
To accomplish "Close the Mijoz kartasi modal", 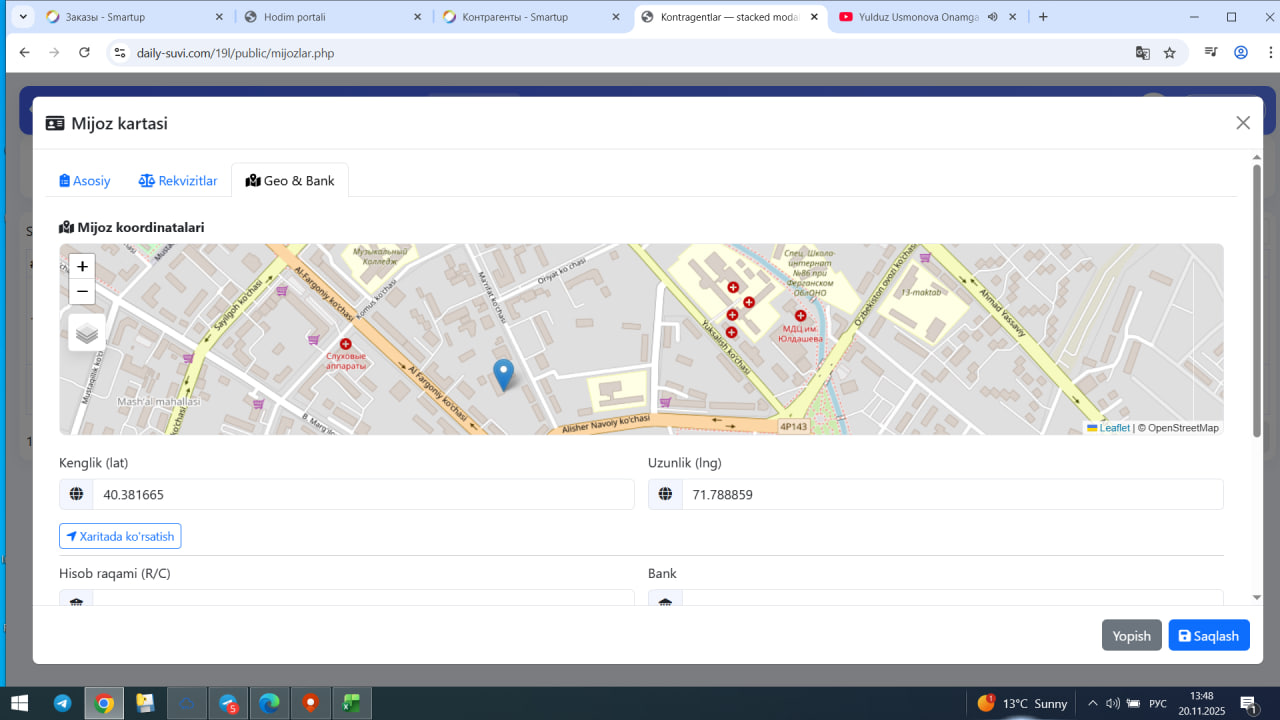I will (x=1243, y=123).
